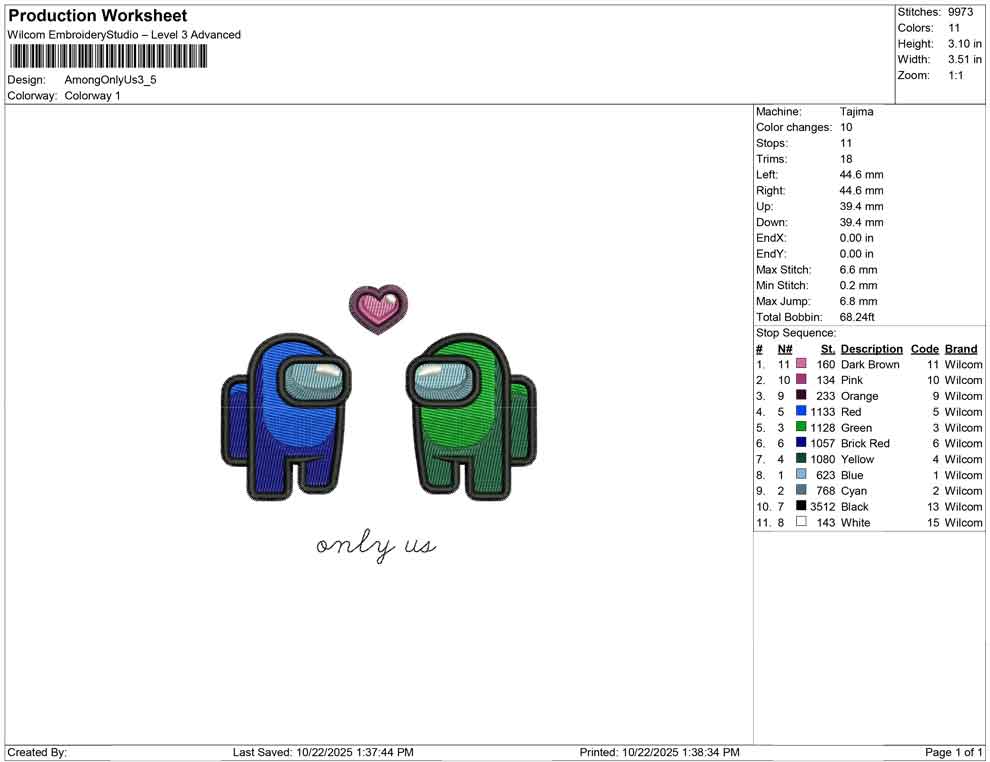Click the pink heart in the design preview
This screenshot has width=990, height=762.
tap(378, 309)
